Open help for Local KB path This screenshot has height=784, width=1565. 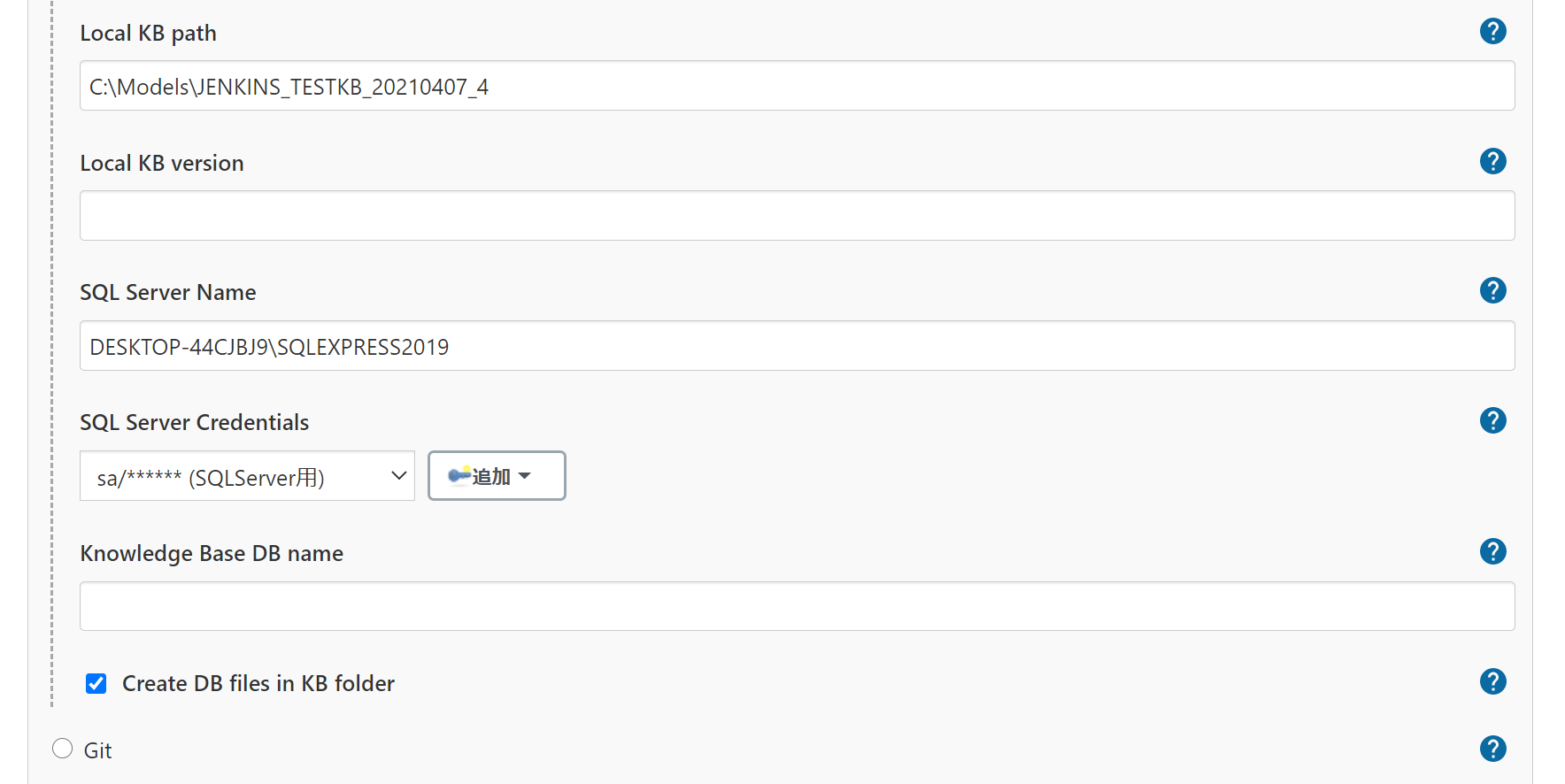coord(1492,32)
